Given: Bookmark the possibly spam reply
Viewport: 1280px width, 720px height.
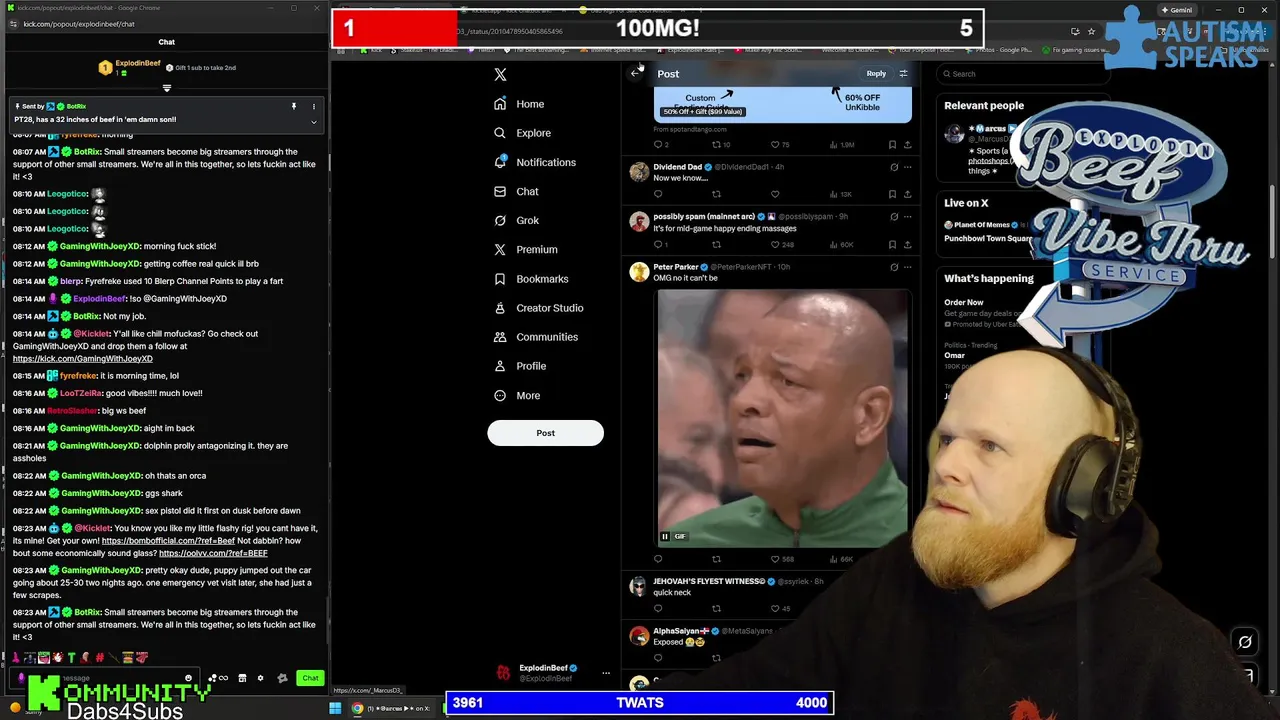Looking at the screenshot, I should [892, 244].
